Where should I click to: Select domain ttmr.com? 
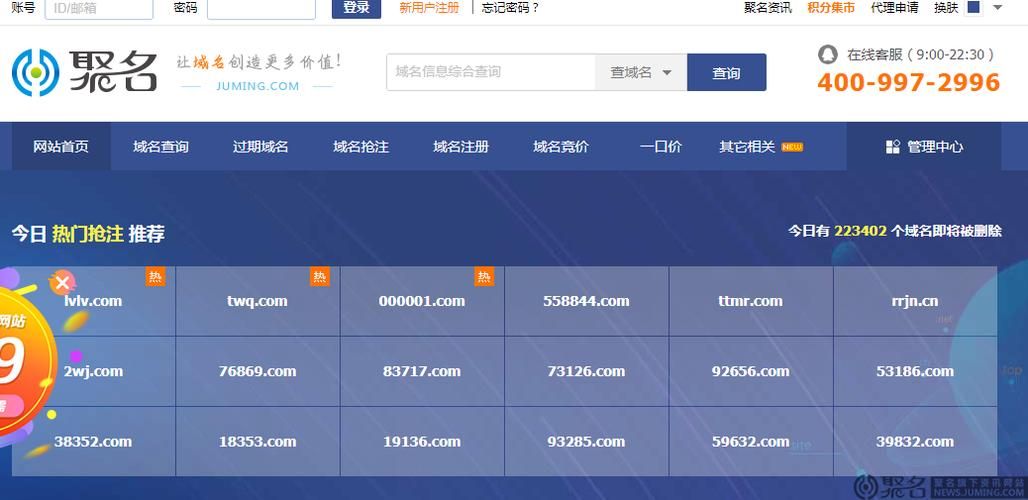coord(751,301)
